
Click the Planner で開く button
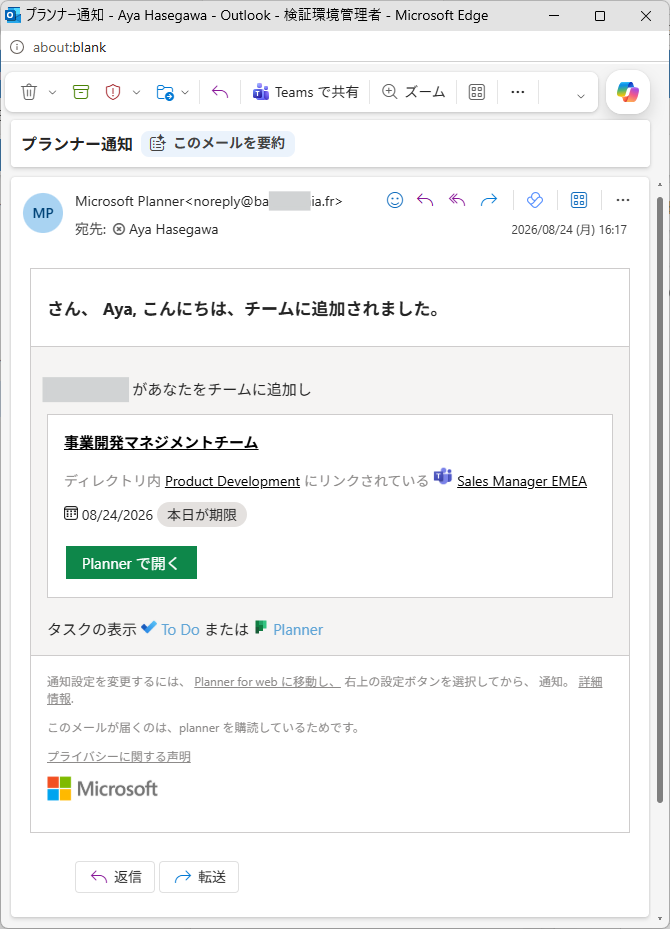(x=131, y=562)
